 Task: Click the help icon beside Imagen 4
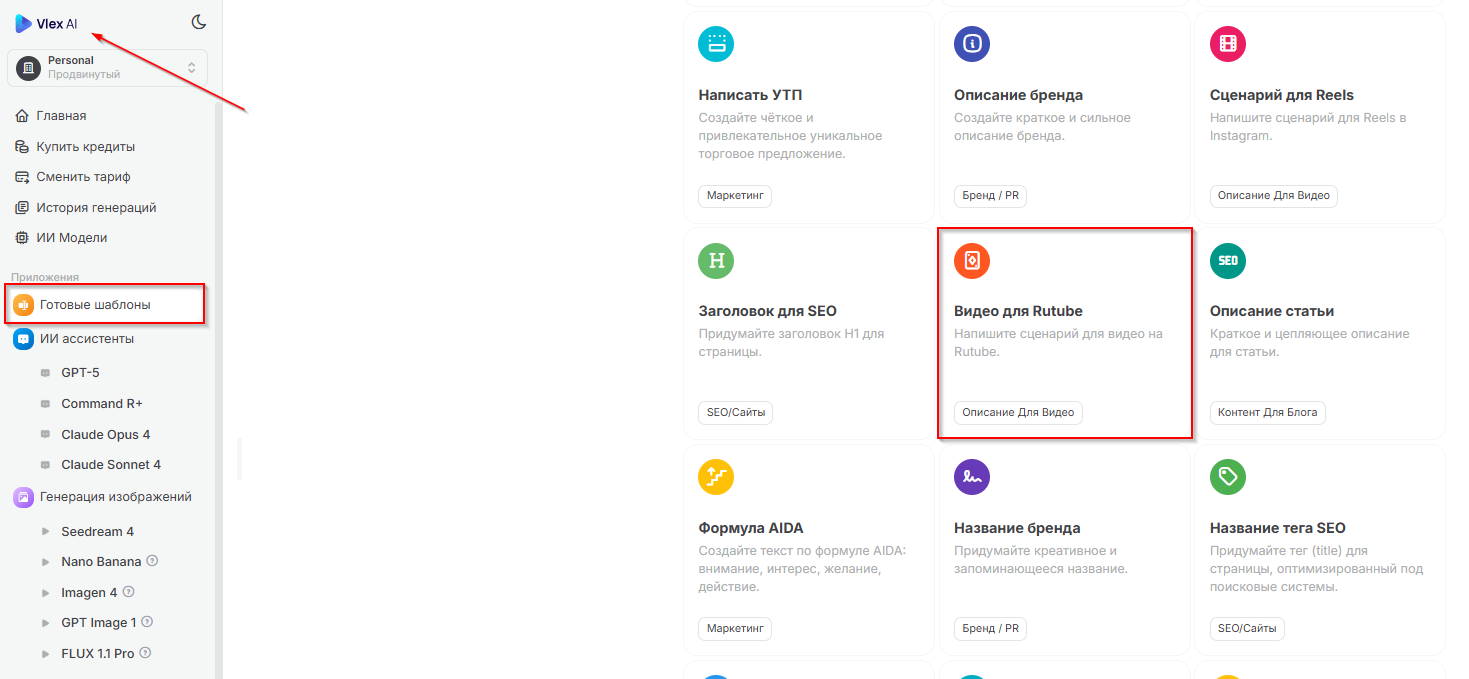click(128, 592)
